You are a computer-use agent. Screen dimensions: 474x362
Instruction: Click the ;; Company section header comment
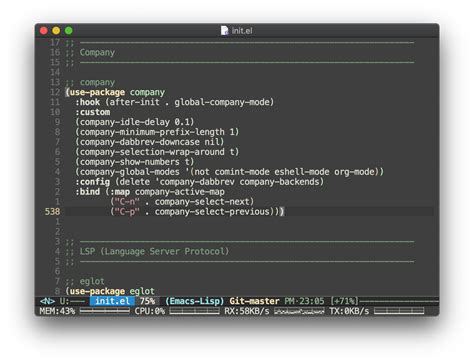(90, 52)
